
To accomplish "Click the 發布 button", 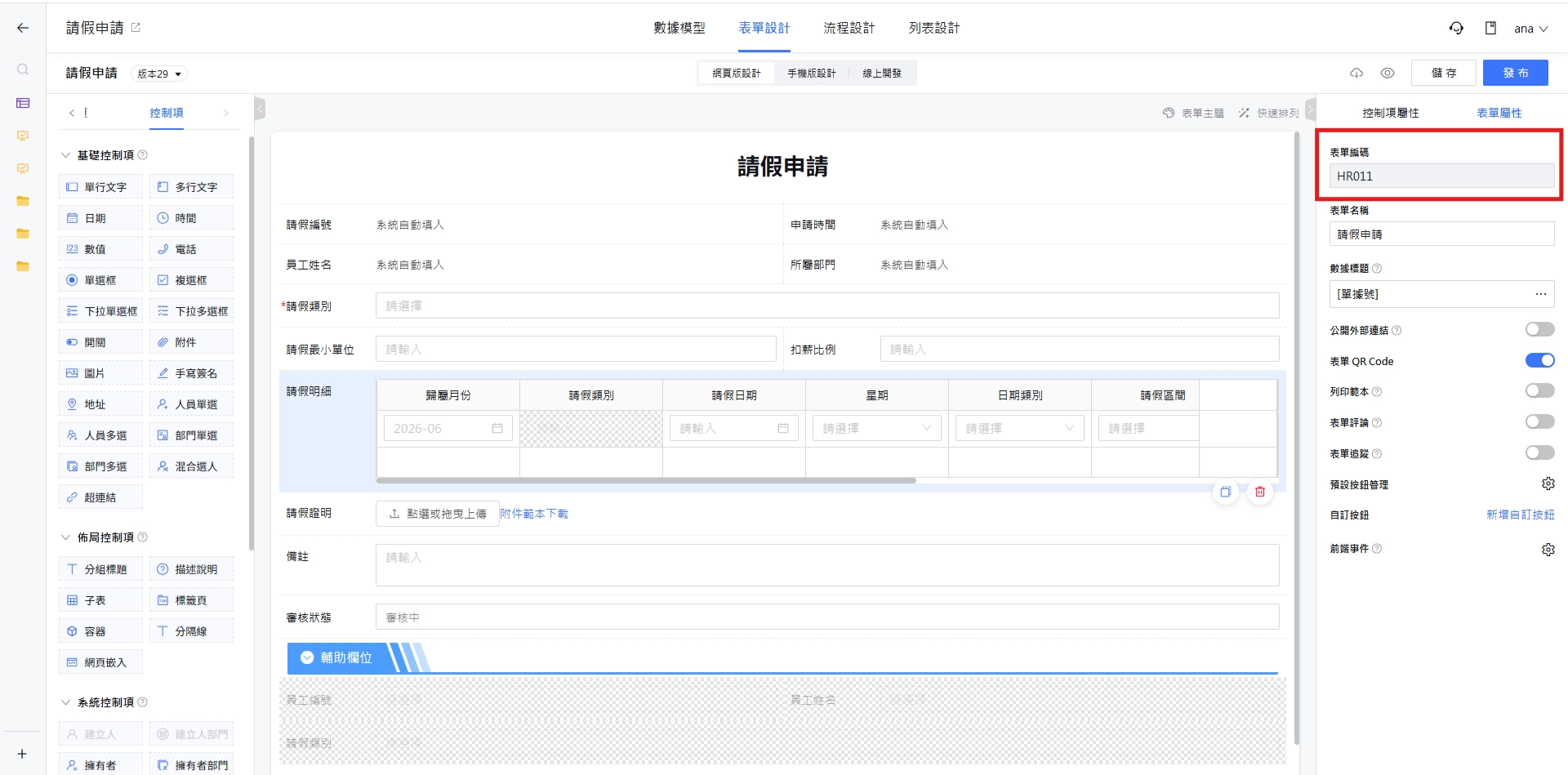I will pyautogui.click(x=1516, y=73).
